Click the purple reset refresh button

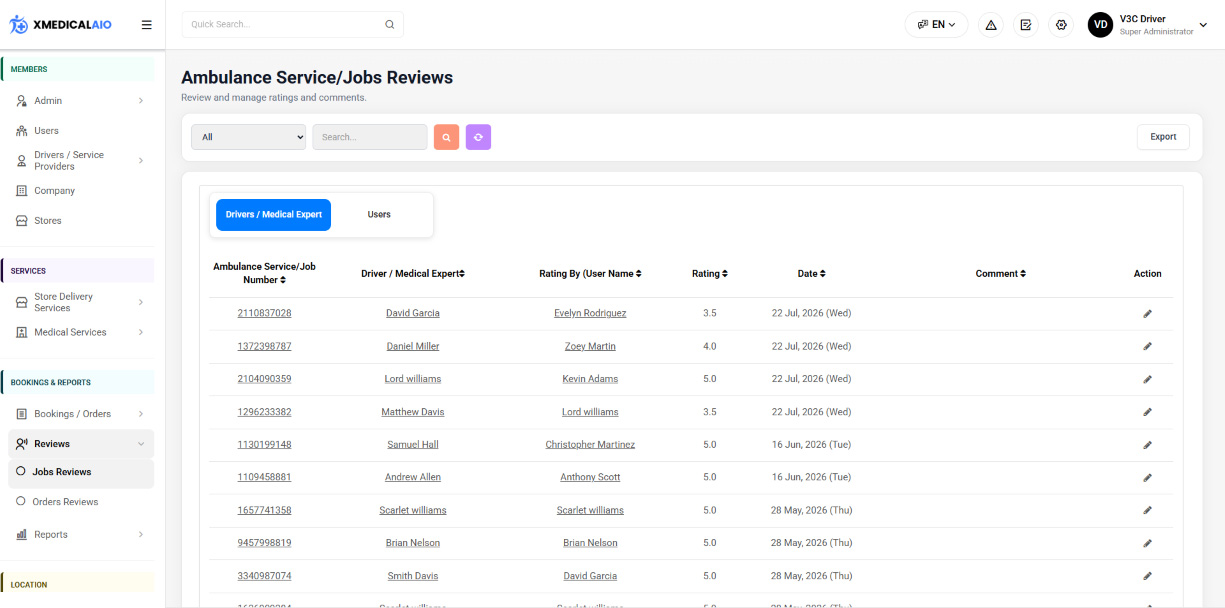pos(478,137)
